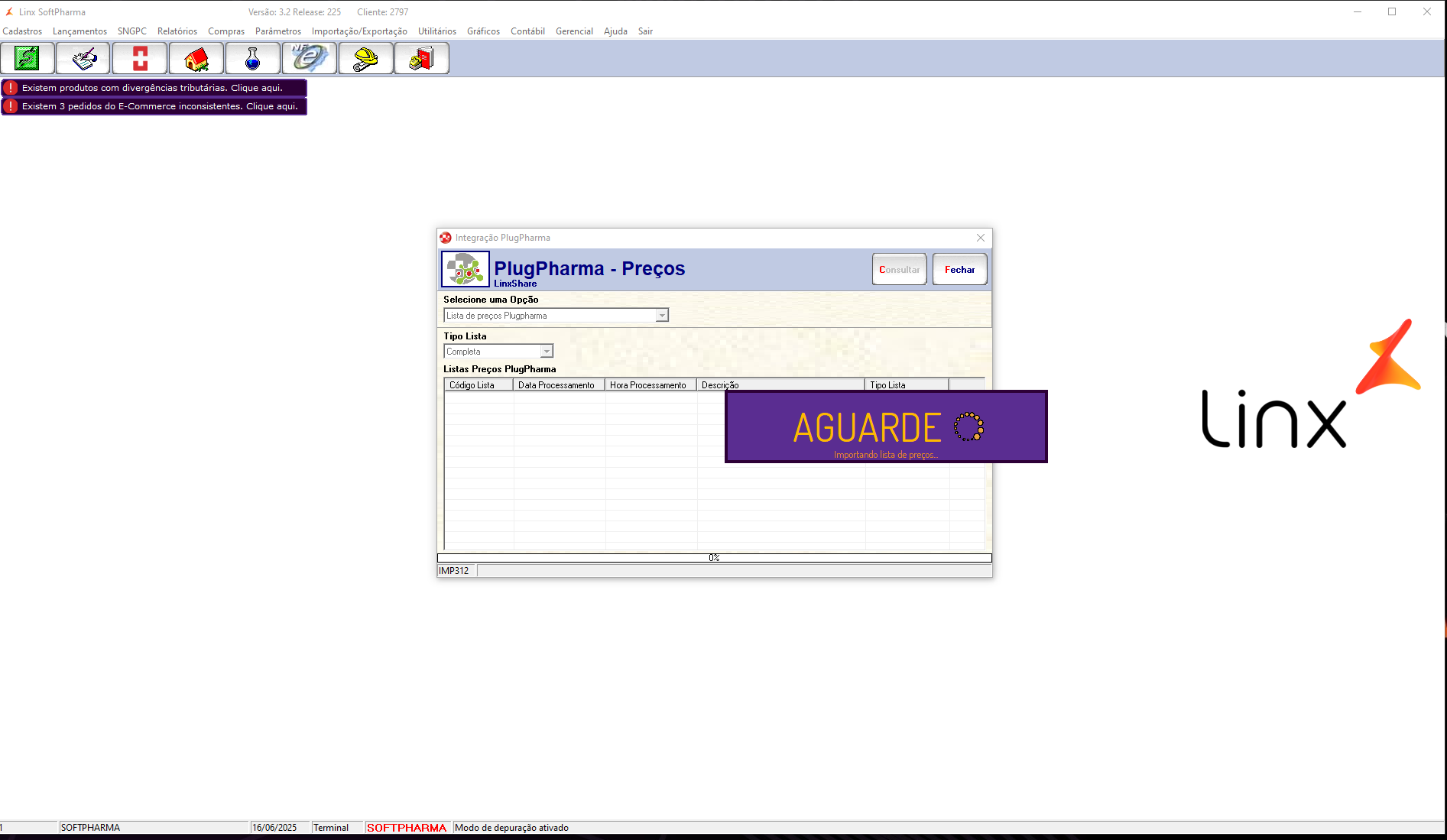This screenshot has height=840, width=1447.
Task: Click the 0% import progress bar
Action: tap(715, 558)
